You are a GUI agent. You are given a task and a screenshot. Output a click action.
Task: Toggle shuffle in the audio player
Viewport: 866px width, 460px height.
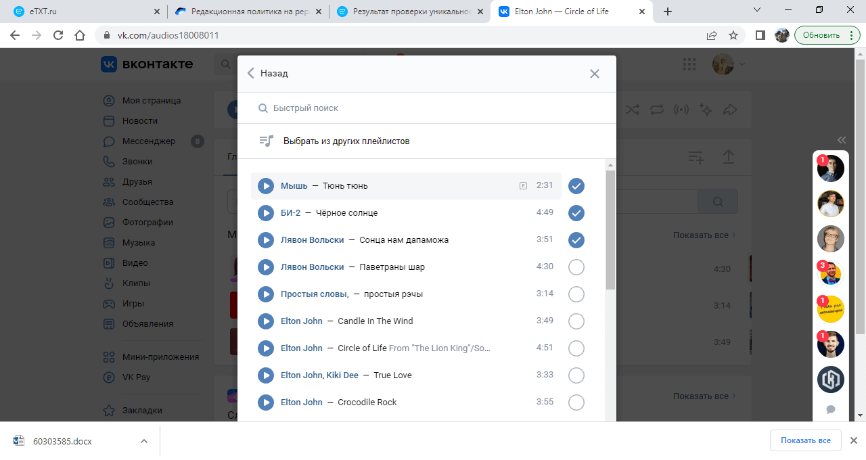(632, 110)
